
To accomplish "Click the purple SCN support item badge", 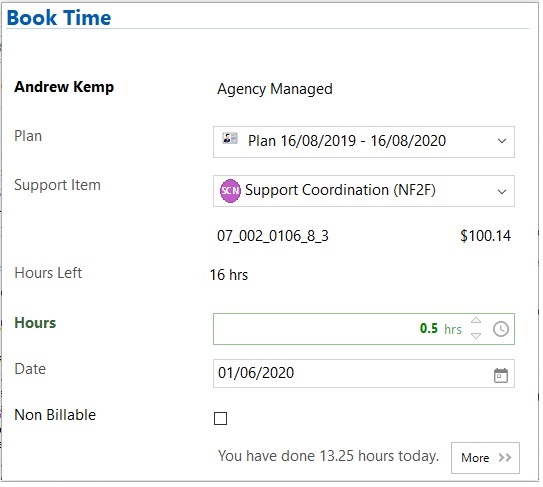I will (230, 191).
